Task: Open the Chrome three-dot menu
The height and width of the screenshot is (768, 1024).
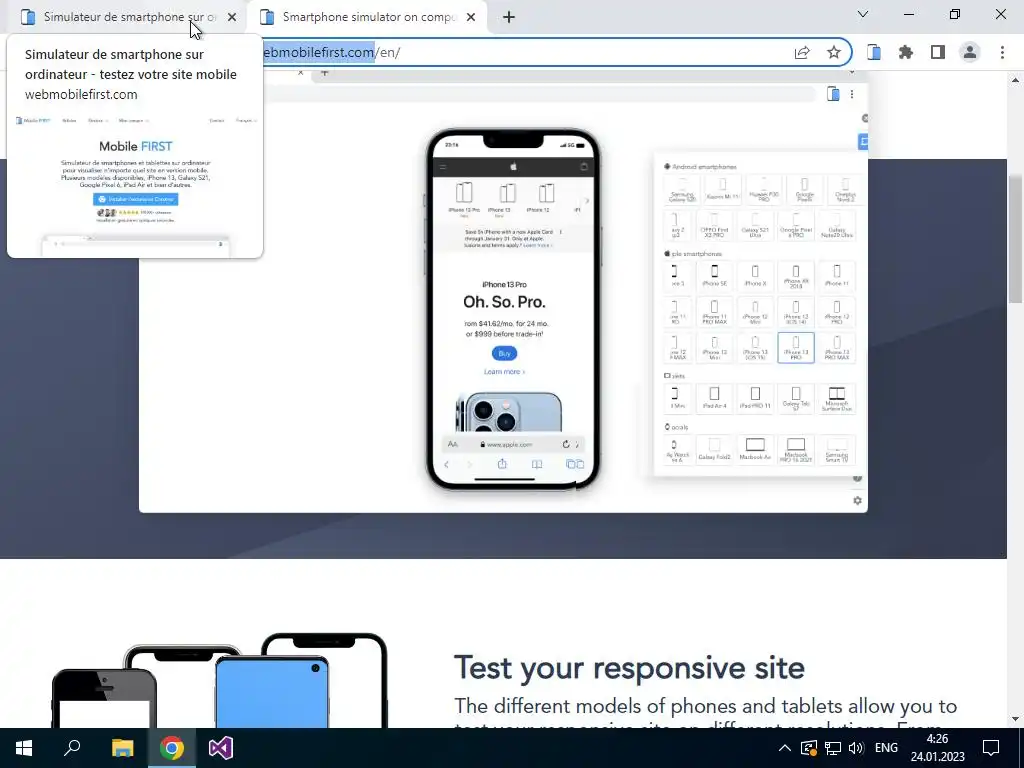Action: (1002, 52)
